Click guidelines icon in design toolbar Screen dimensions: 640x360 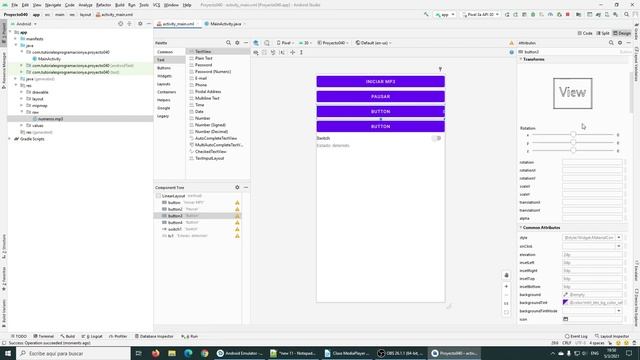[x=301, y=52]
